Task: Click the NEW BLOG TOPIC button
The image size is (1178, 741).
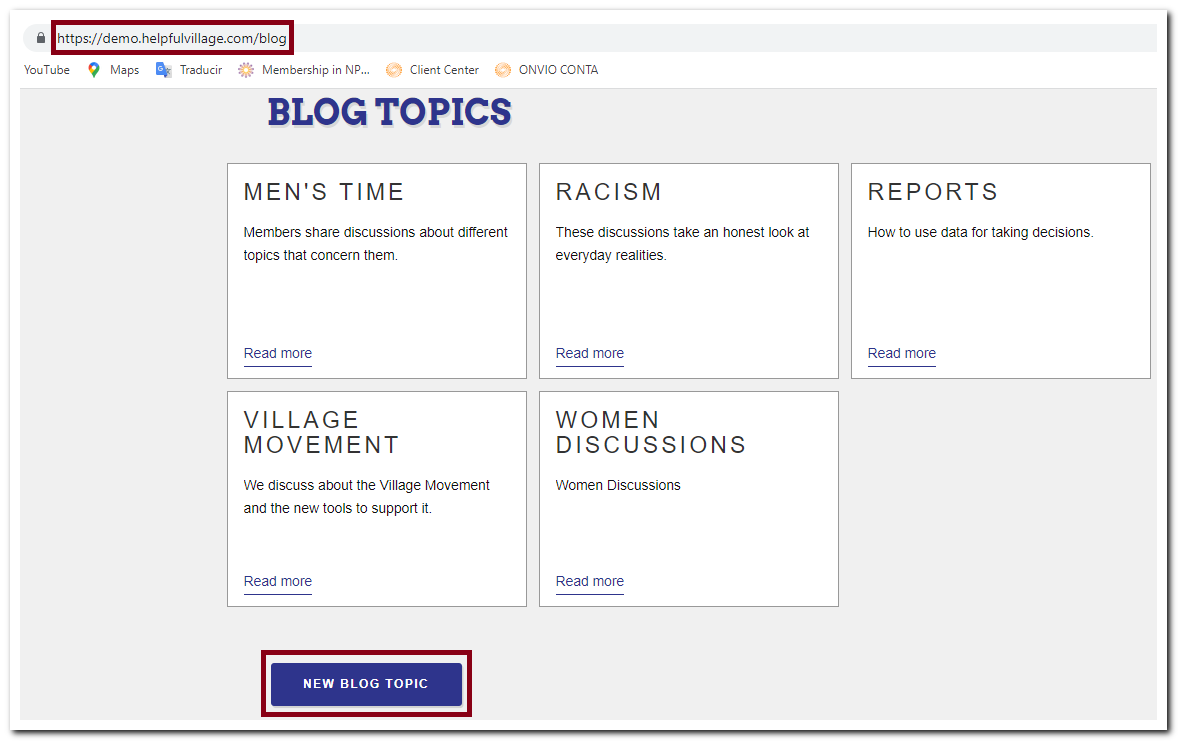Action: pos(366,684)
